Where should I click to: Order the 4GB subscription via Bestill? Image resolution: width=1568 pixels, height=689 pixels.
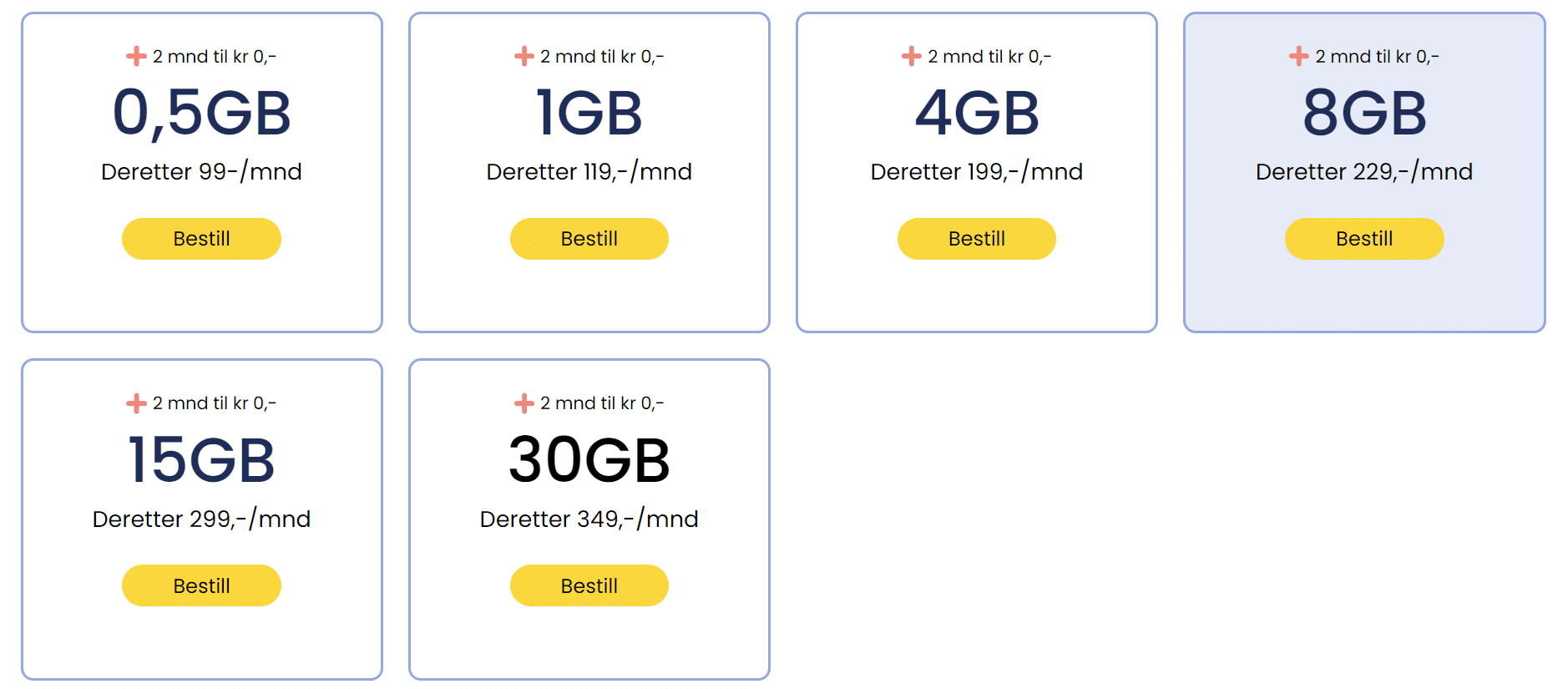pos(976,239)
